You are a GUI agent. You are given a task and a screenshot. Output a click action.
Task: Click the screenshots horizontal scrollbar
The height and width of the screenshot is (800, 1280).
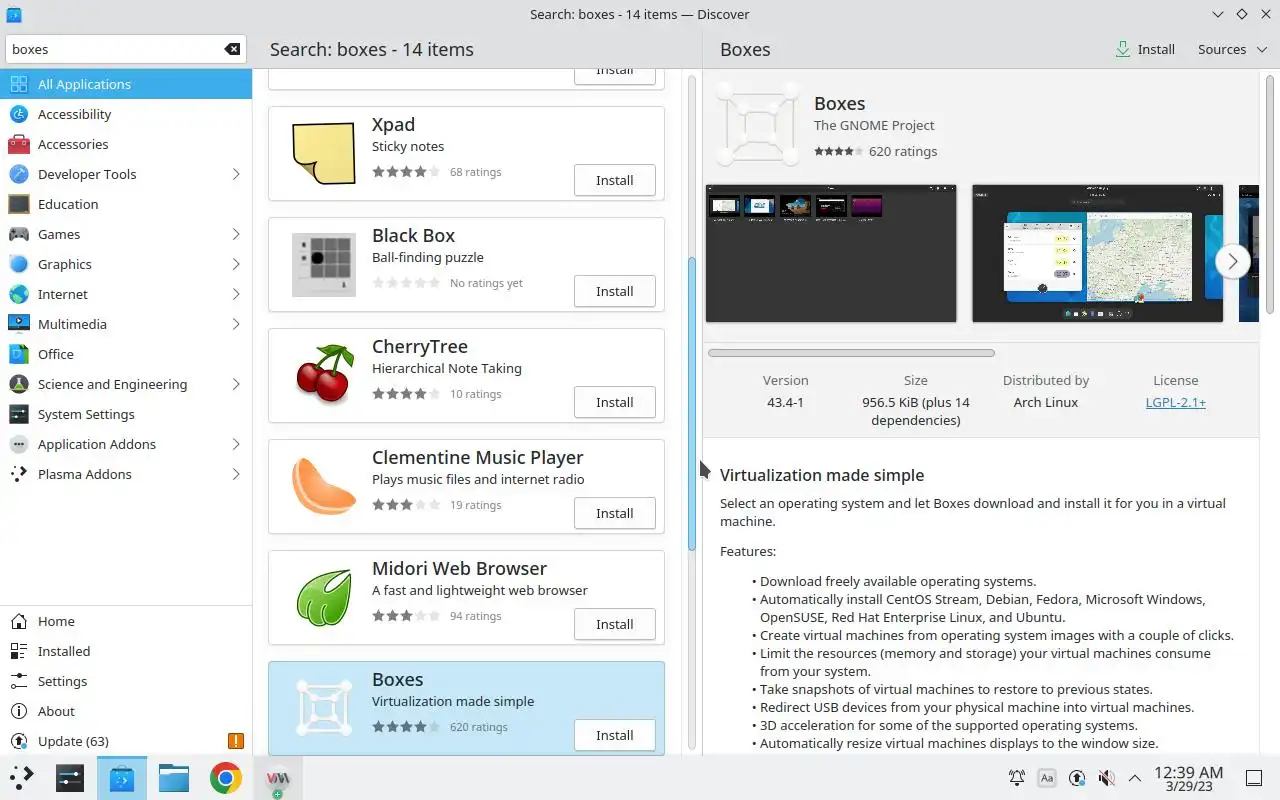pyautogui.click(x=851, y=353)
